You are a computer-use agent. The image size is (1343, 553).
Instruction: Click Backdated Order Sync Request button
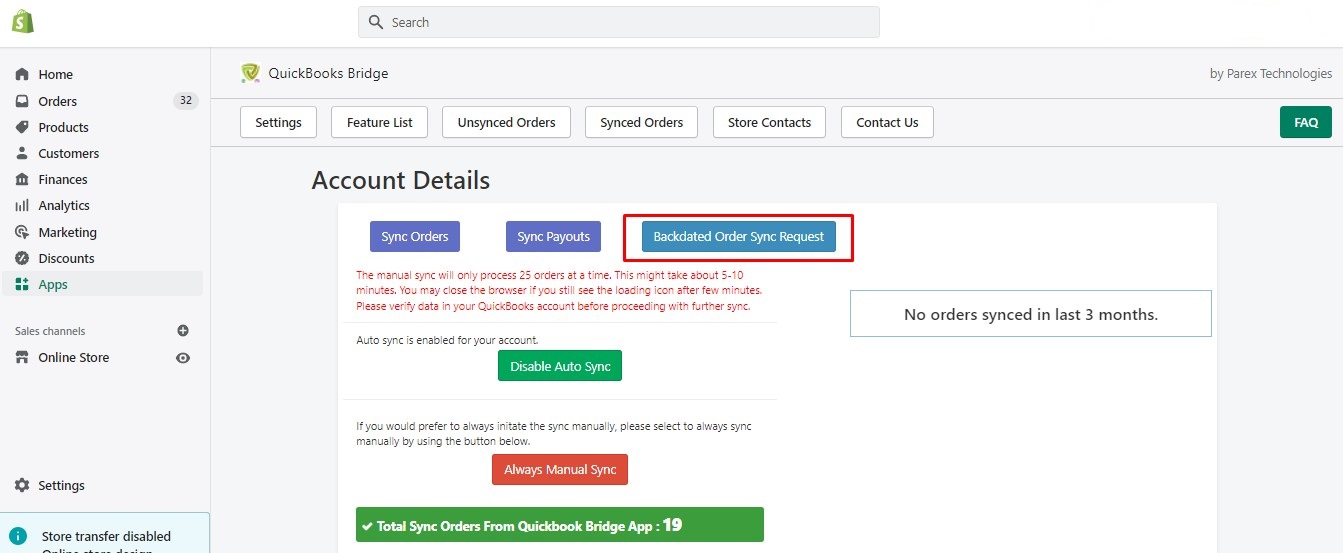point(739,237)
